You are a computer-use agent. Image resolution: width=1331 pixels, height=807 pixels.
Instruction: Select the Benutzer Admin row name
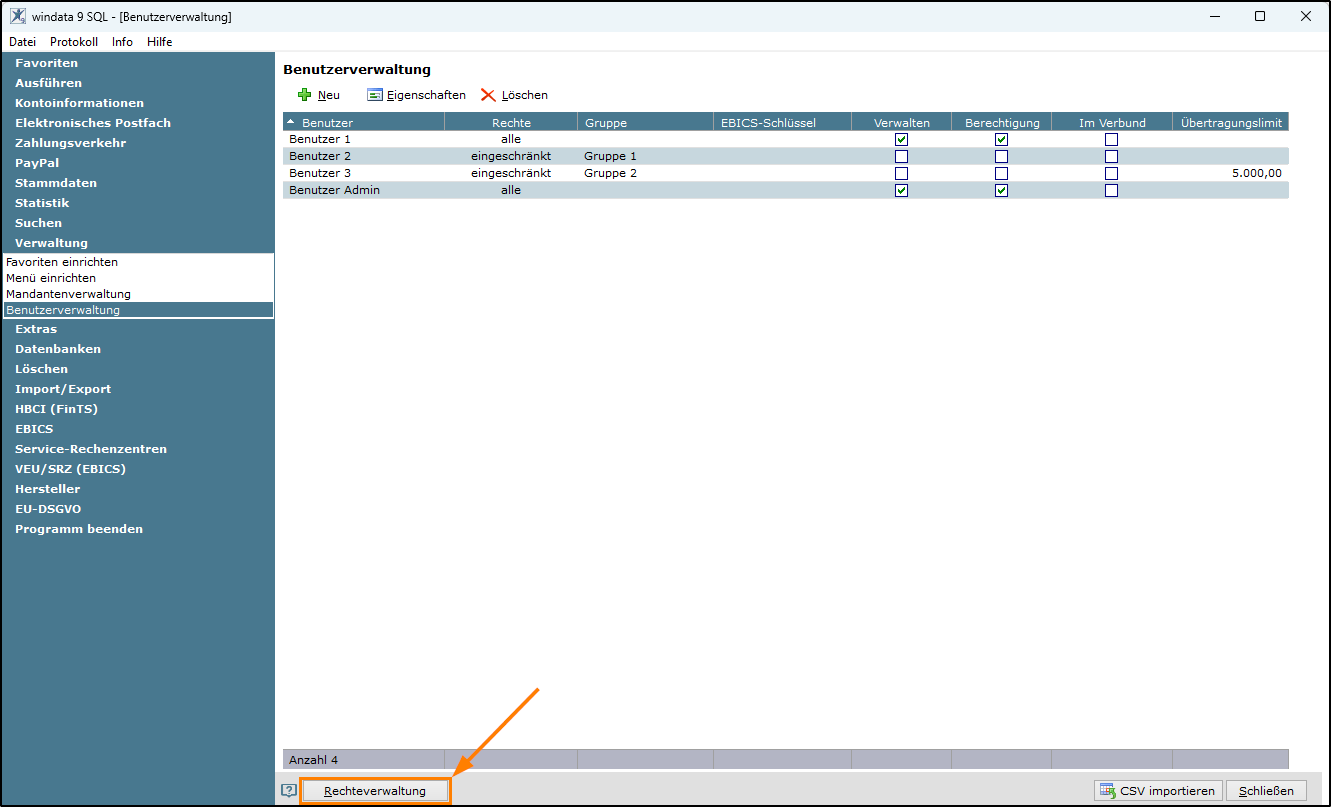[334, 190]
